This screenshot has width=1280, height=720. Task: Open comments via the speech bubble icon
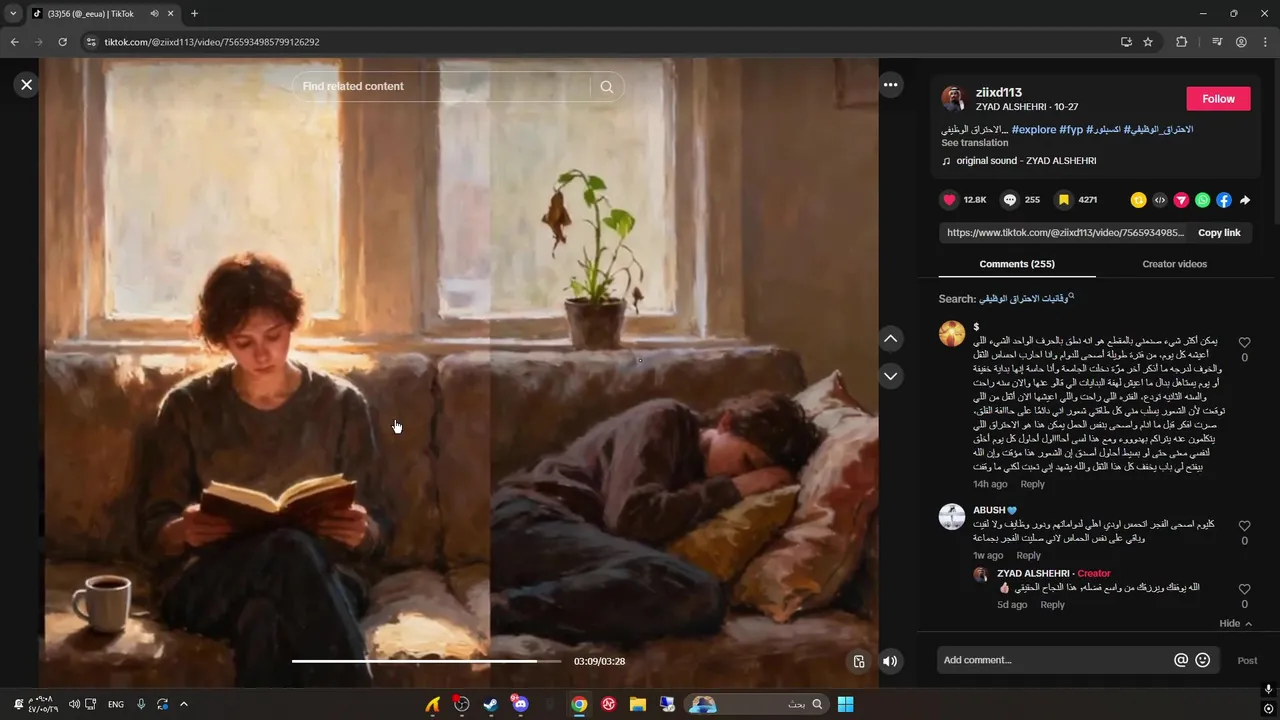(x=1010, y=200)
